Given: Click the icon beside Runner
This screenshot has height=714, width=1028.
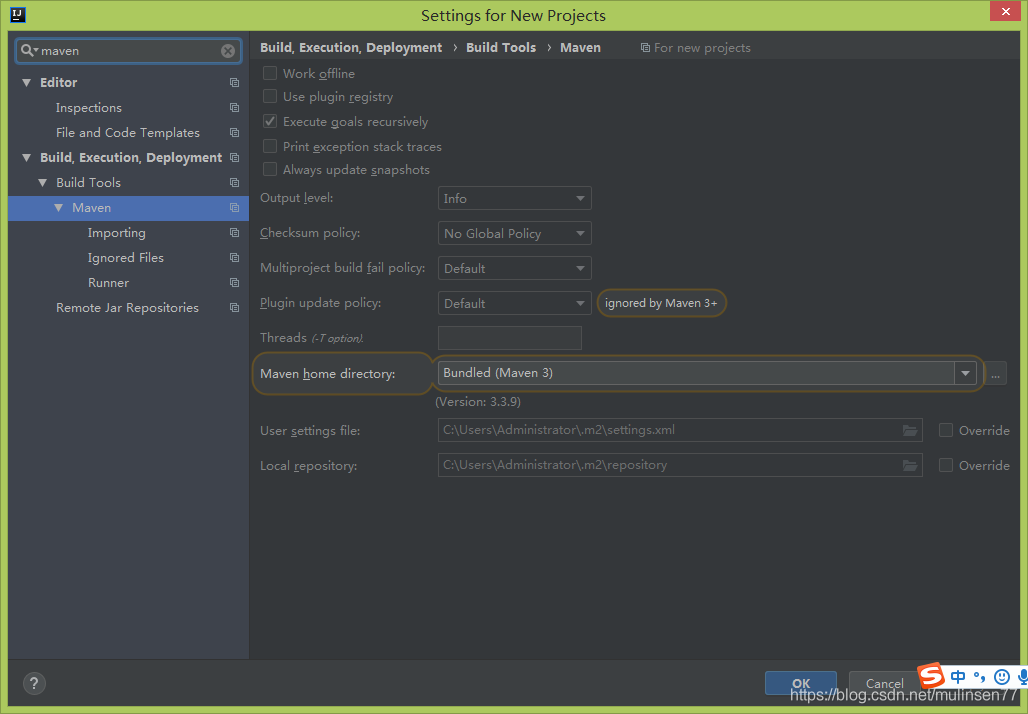Looking at the screenshot, I should tap(234, 283).
